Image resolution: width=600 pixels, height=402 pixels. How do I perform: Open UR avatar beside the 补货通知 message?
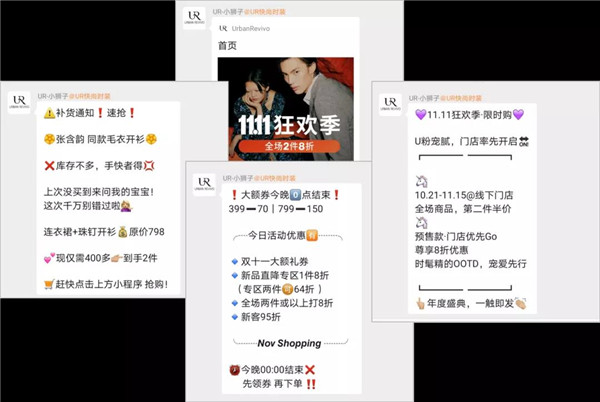click(x=19, y=103)
